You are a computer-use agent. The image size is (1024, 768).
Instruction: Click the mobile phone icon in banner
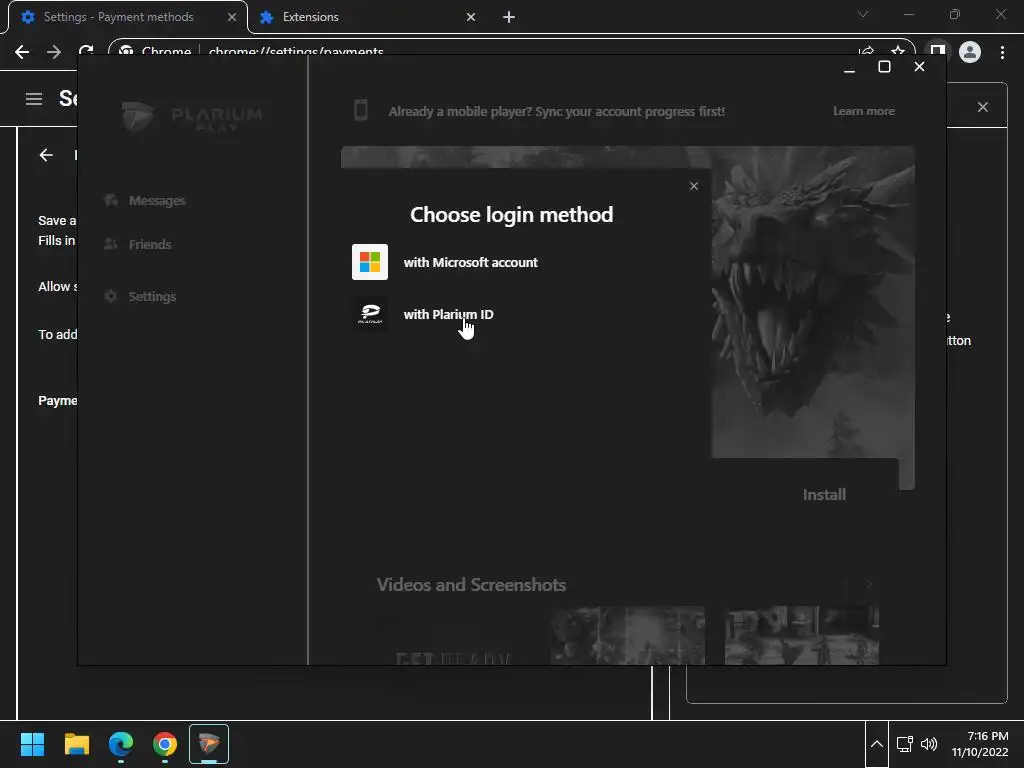(x=360, y=110)
